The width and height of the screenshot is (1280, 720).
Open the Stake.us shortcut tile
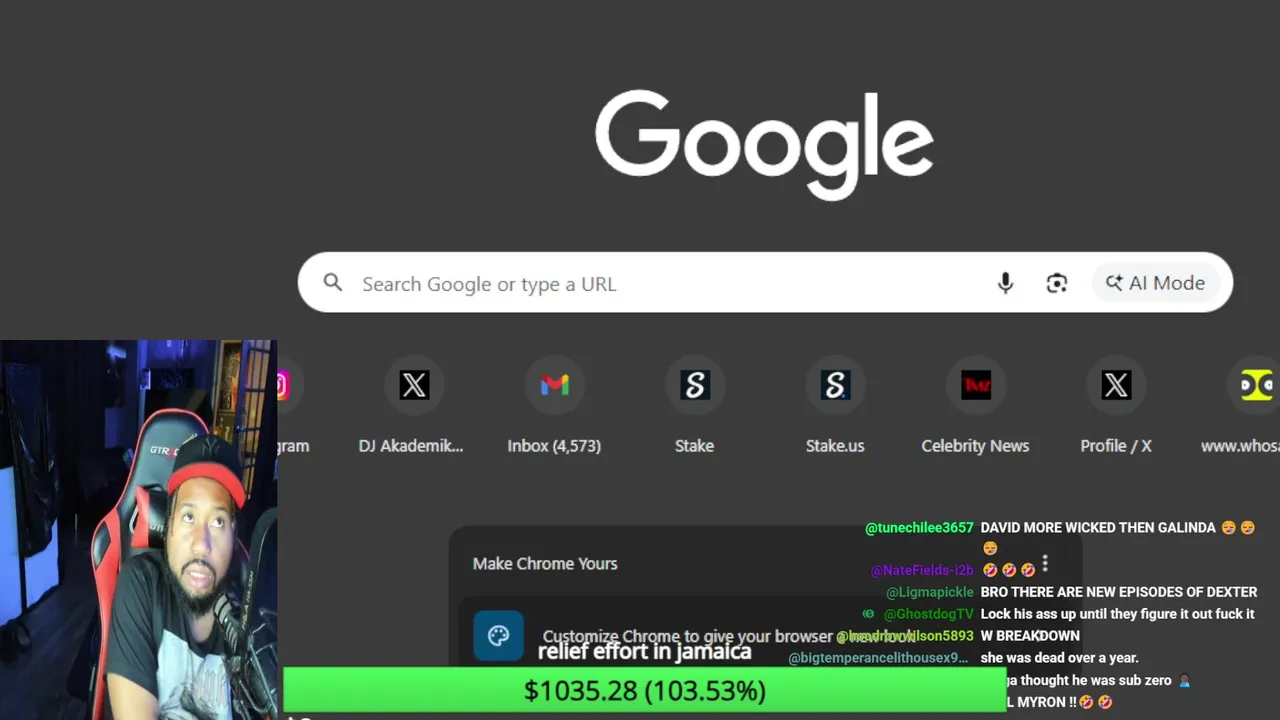click(835, 385)
